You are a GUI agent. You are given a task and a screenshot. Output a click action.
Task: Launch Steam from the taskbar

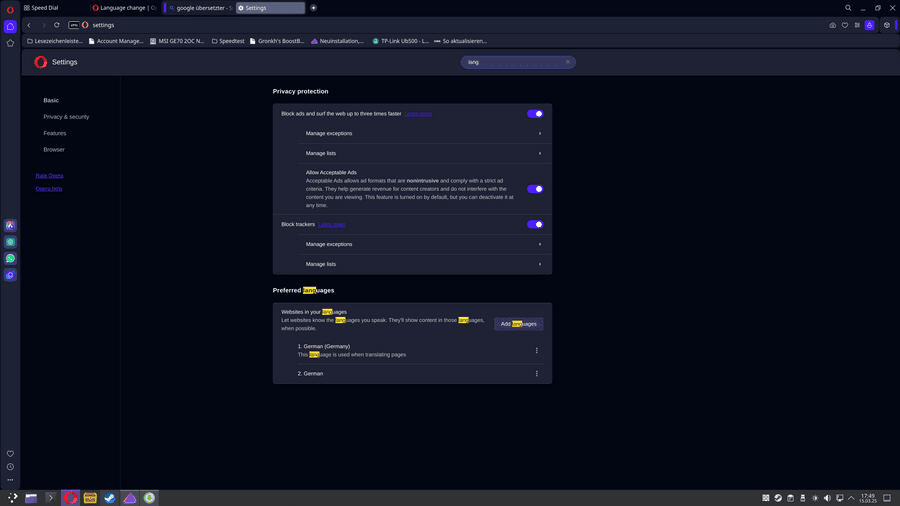[110, 498]
